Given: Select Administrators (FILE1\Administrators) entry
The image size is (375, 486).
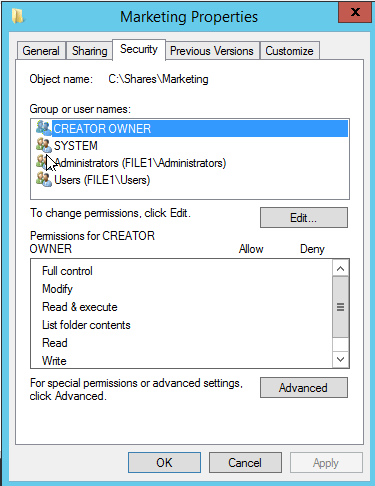Looking at the screenshot, I should pos(140,163).
